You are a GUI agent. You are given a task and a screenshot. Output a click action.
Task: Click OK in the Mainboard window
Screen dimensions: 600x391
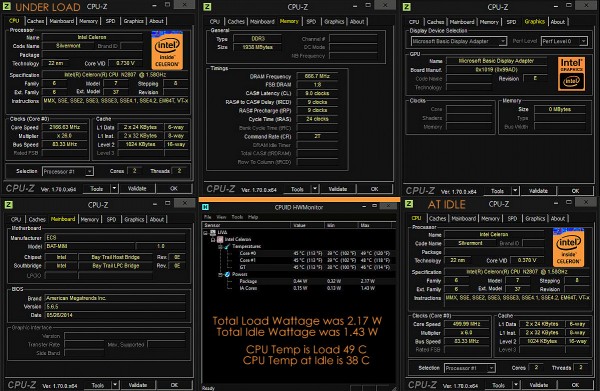tap(174, 385)
